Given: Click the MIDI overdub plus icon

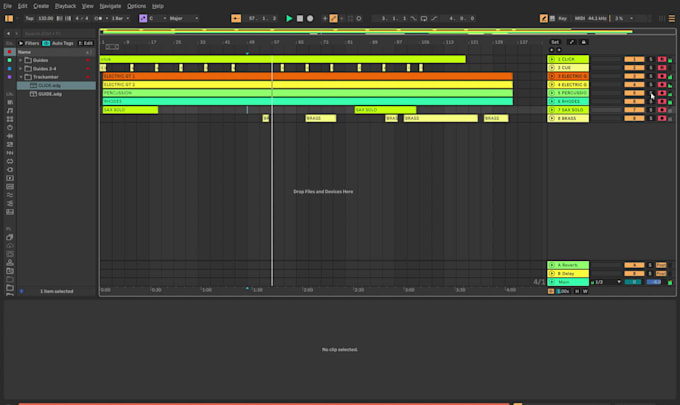Looking at the screenshot, I should [324, 18].
